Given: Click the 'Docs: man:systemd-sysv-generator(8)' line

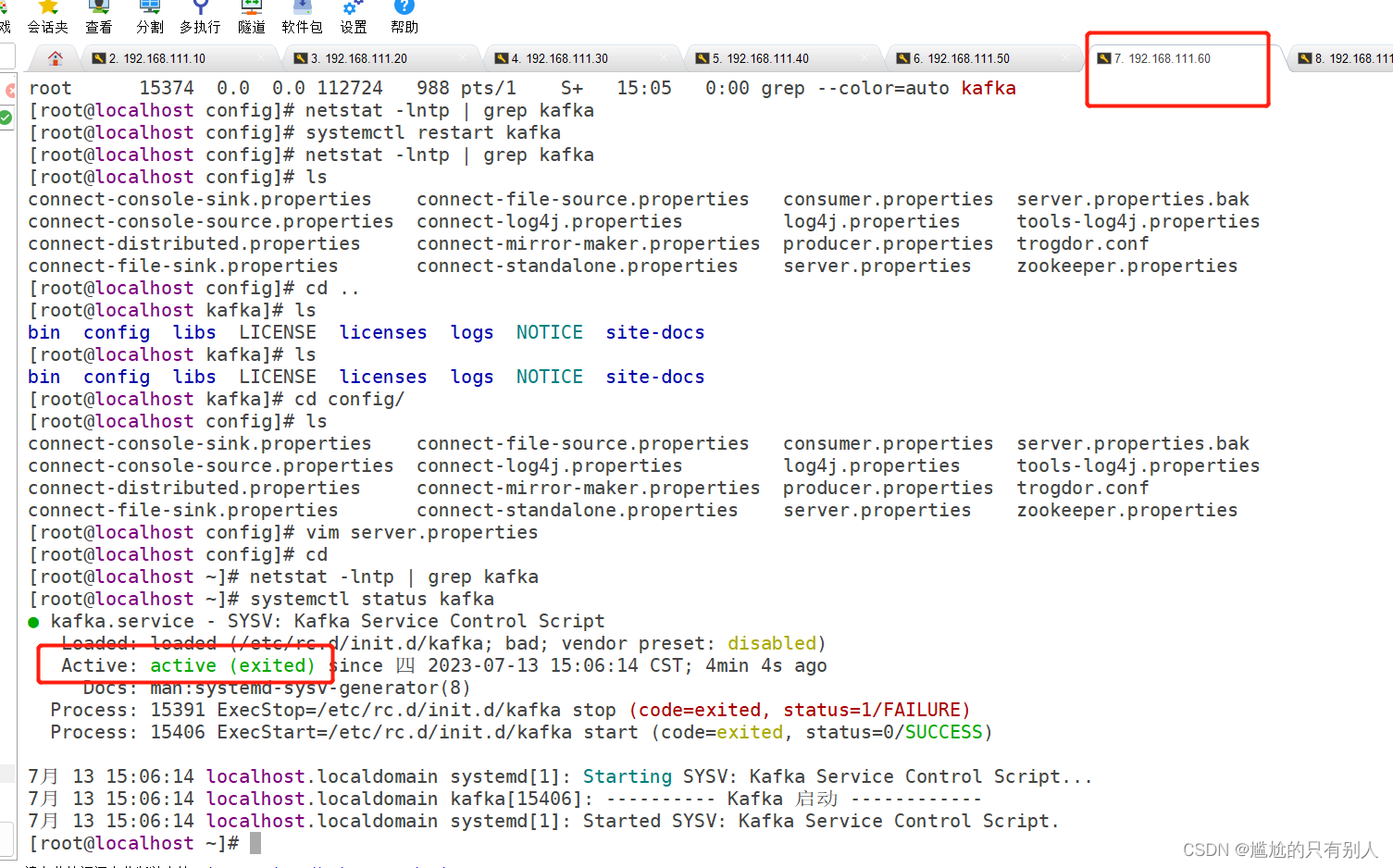Looking at the screenshot, I should point(277,688).
